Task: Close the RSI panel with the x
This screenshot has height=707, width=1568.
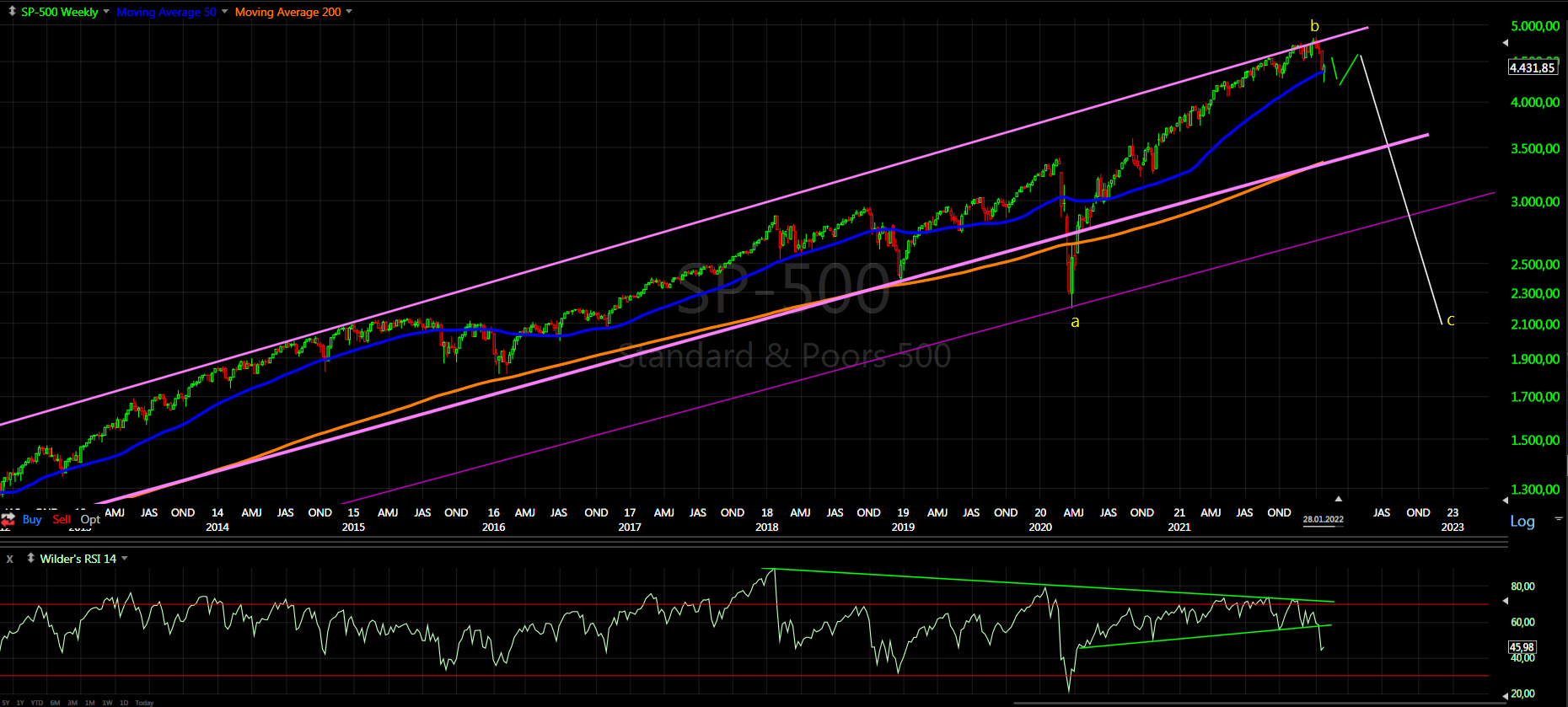Action: pos(10,559)
